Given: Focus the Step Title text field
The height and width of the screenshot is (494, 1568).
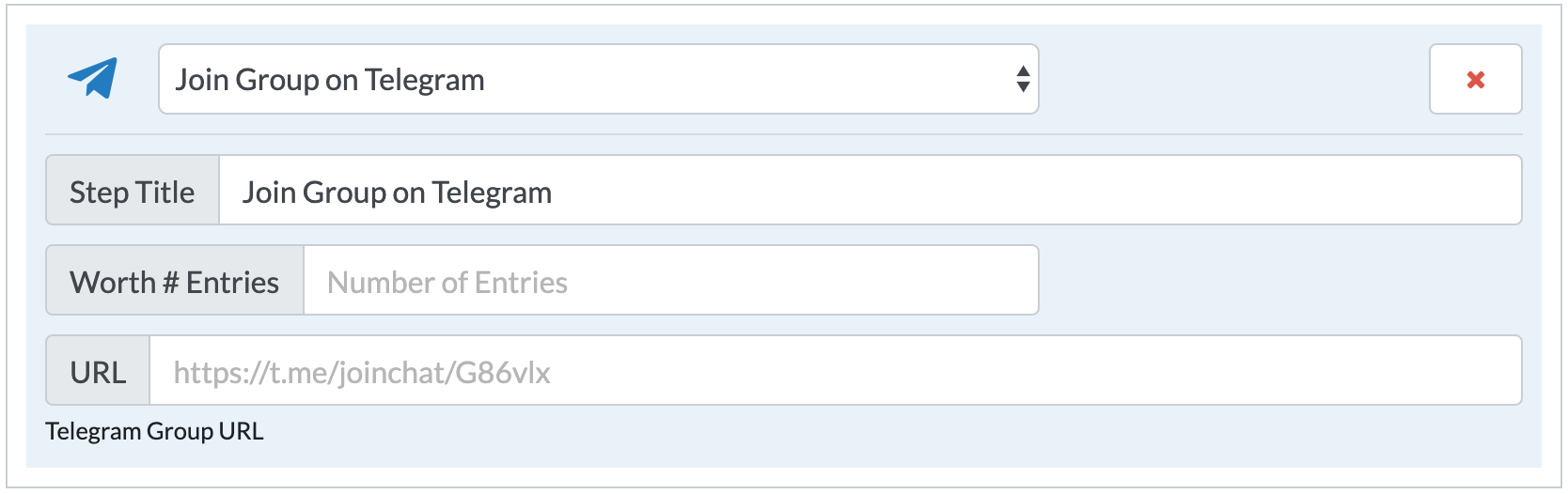Looking at the screenshot, I should [x=870, y=190].
